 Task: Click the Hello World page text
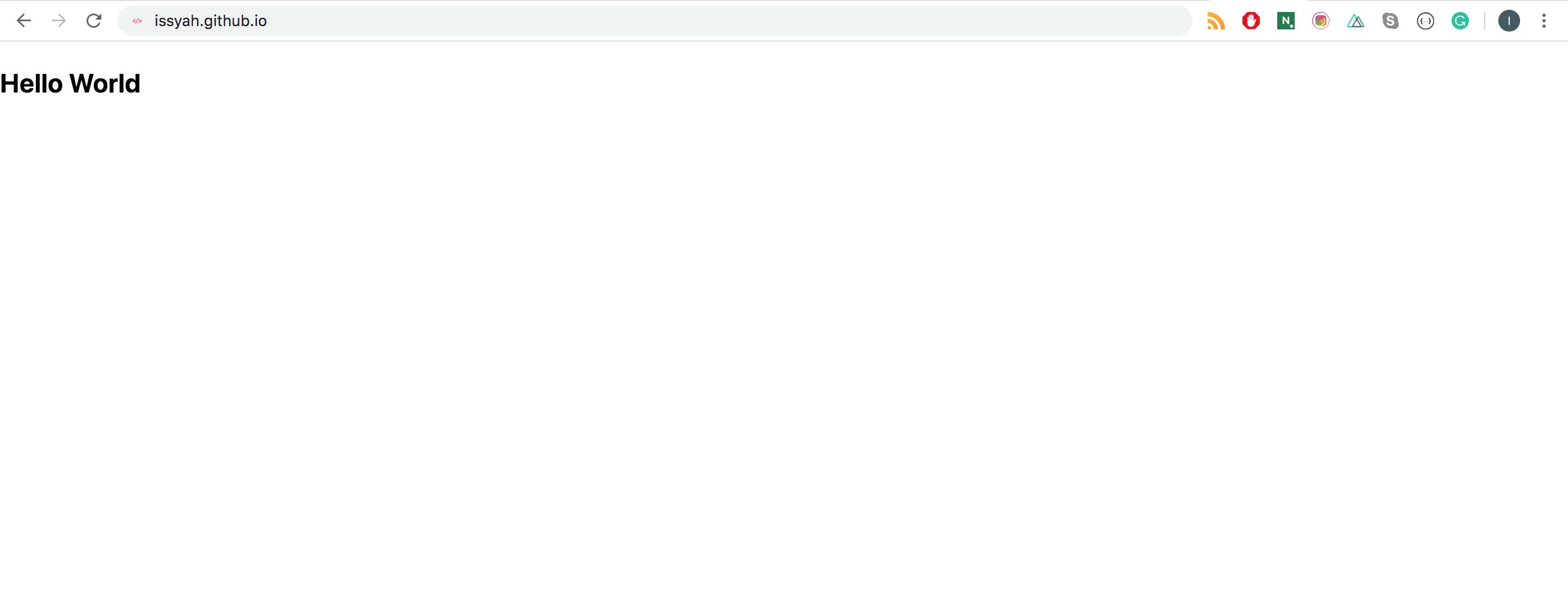(x=70, y=84)
